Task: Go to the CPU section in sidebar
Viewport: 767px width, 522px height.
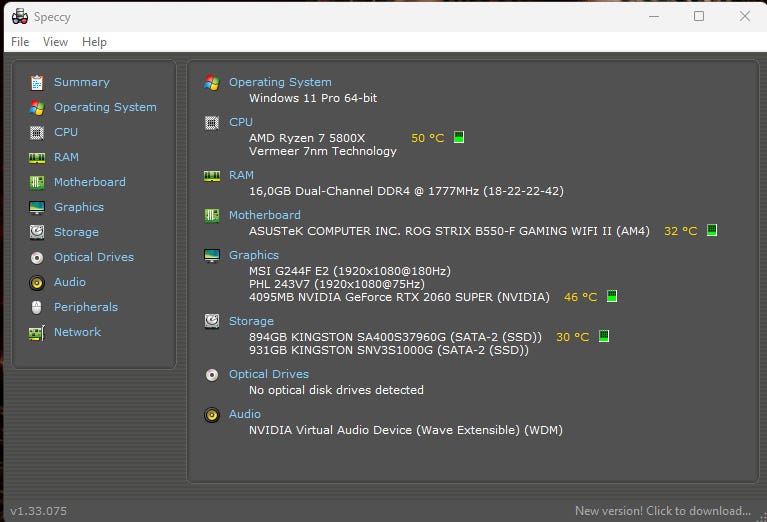Action: pos(66,132)
